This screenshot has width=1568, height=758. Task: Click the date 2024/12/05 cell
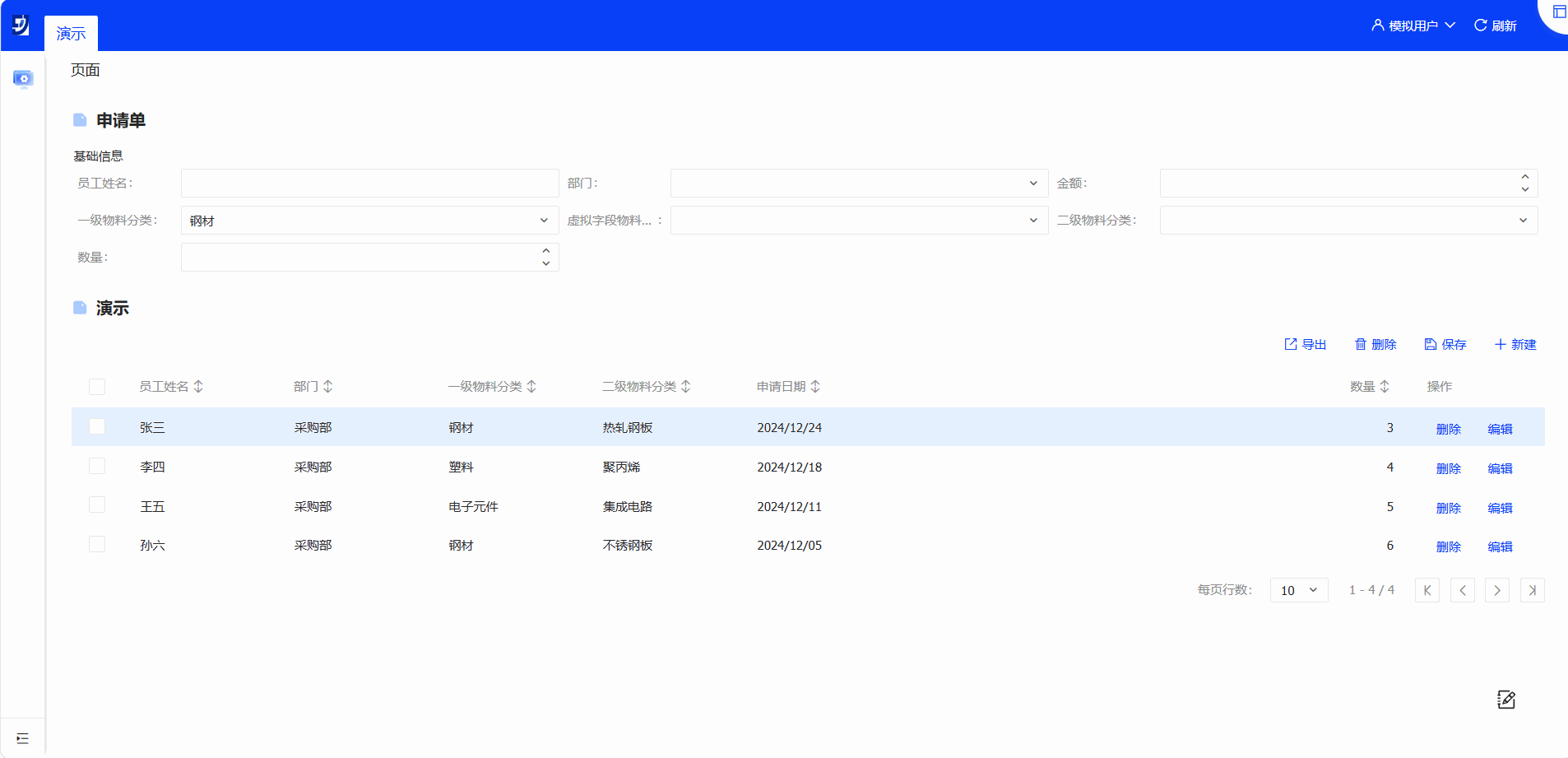(790, 546)
